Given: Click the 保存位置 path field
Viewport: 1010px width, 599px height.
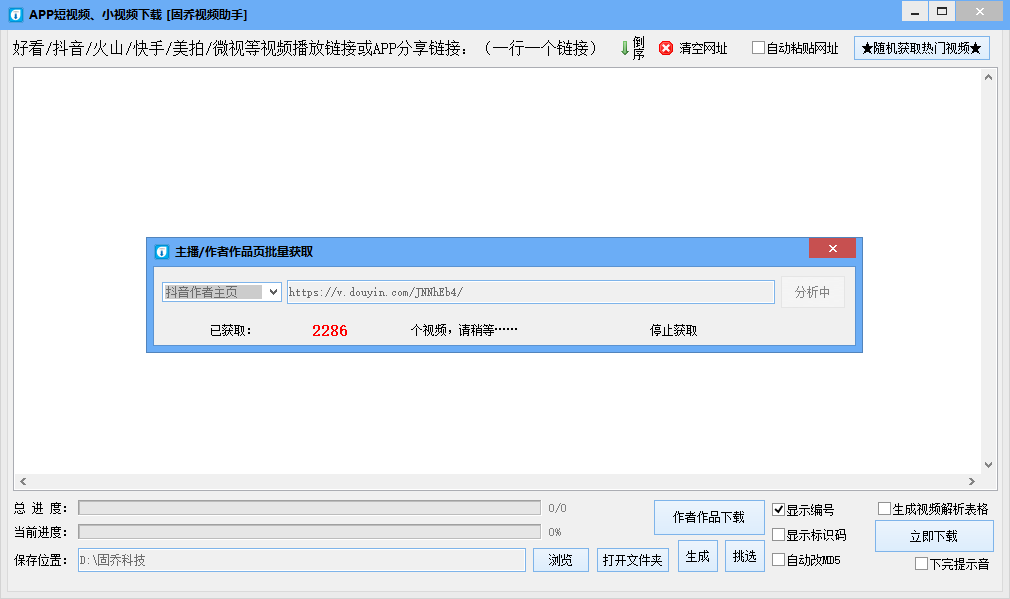Looking at the screenshot, I should coord(301,560).
